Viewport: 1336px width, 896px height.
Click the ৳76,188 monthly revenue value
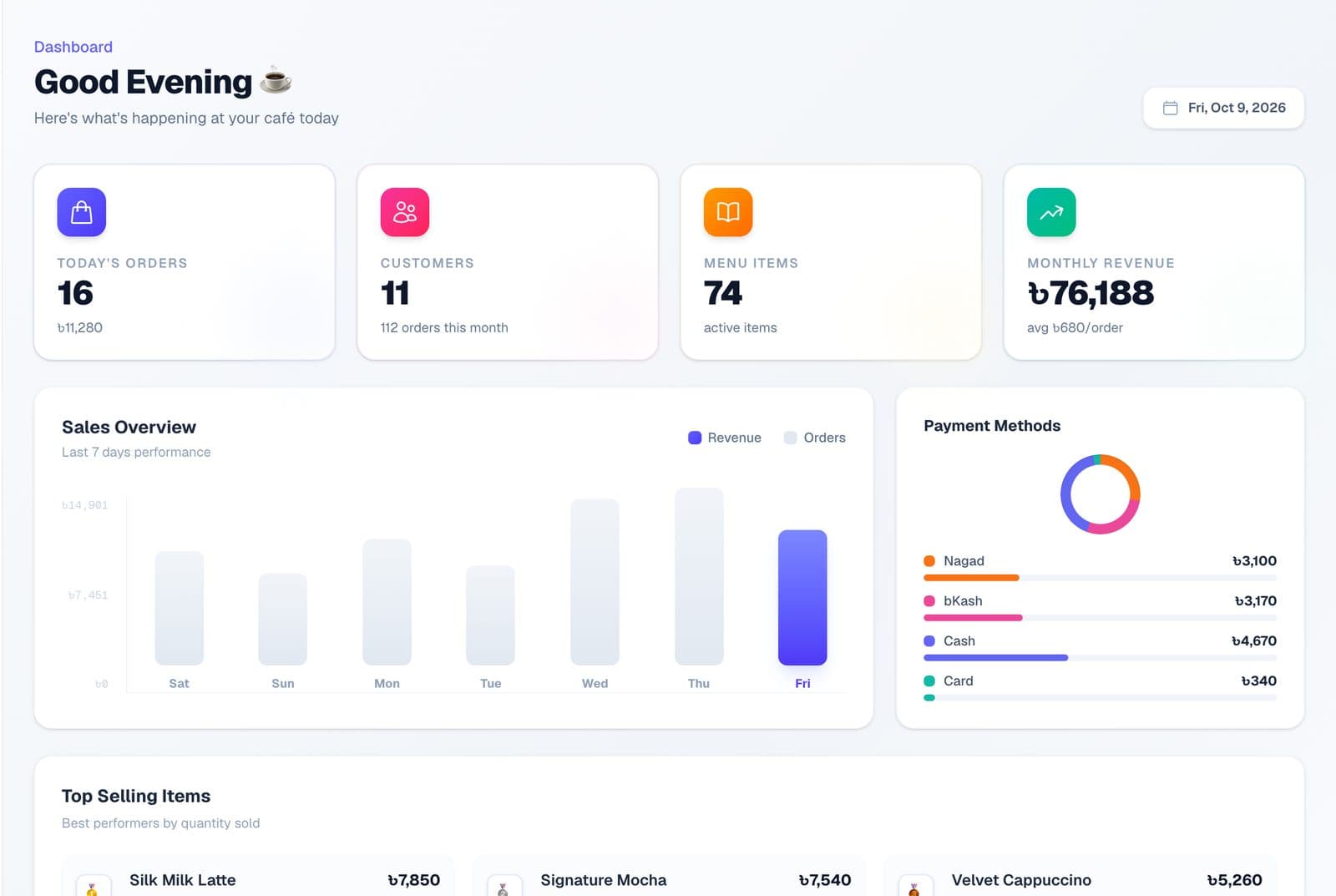tap(1091, 293)
